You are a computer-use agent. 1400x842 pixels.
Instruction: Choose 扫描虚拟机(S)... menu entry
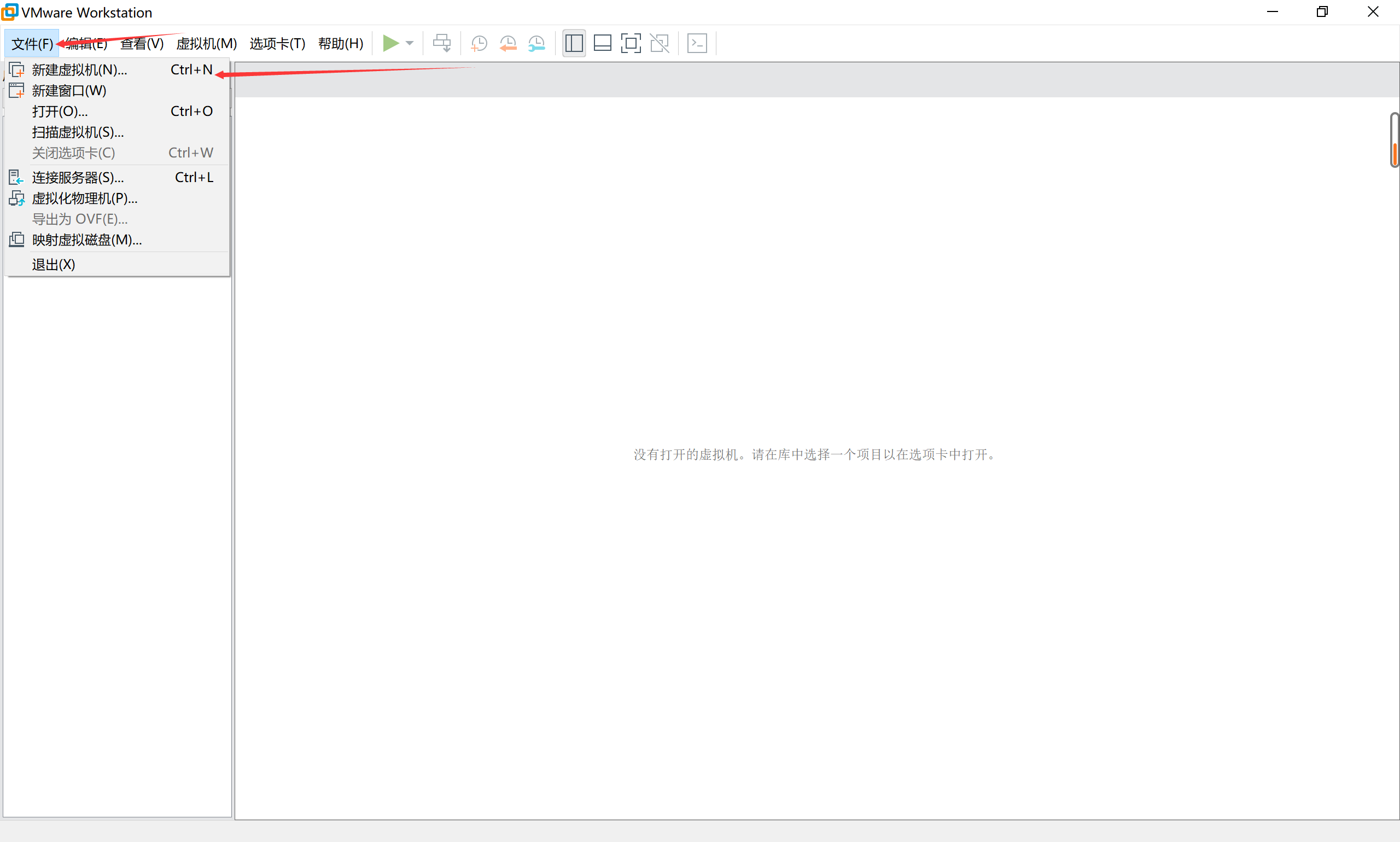[118, 132]
